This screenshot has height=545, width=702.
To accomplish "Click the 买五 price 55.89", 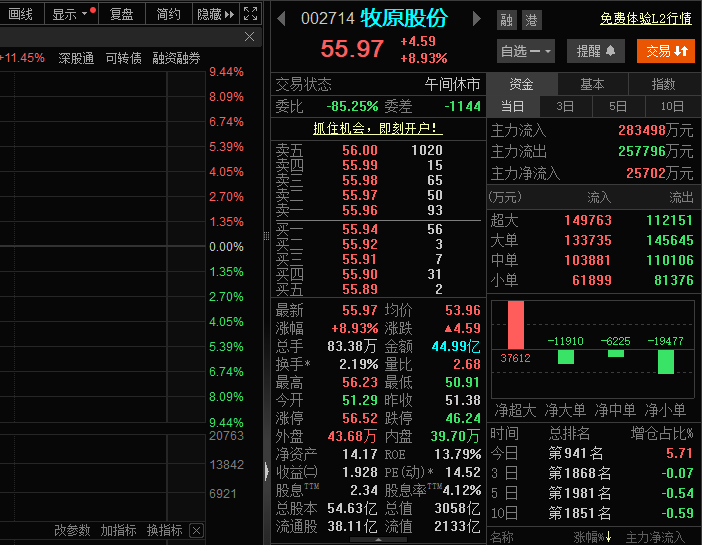I will (x=360, y=289).
